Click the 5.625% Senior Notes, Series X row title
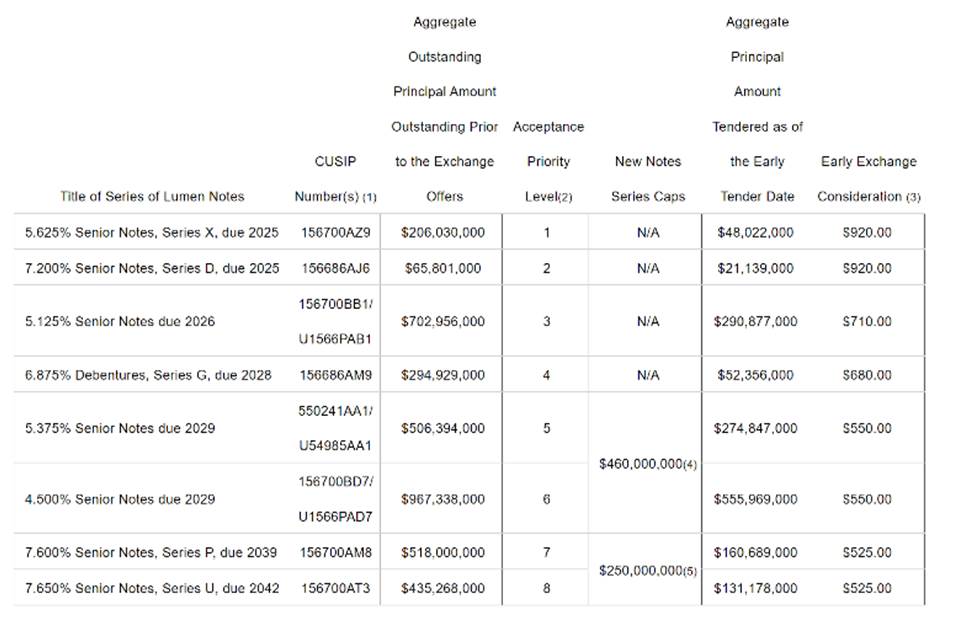 152,232
